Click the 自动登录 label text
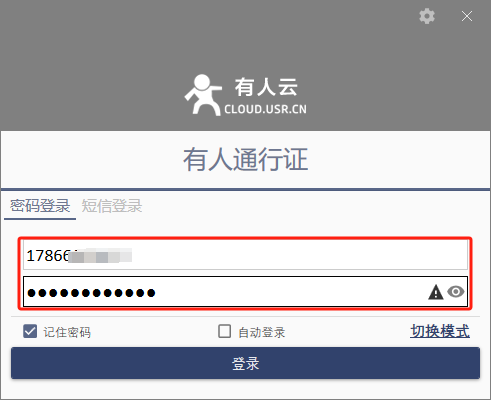 (262, 332)
